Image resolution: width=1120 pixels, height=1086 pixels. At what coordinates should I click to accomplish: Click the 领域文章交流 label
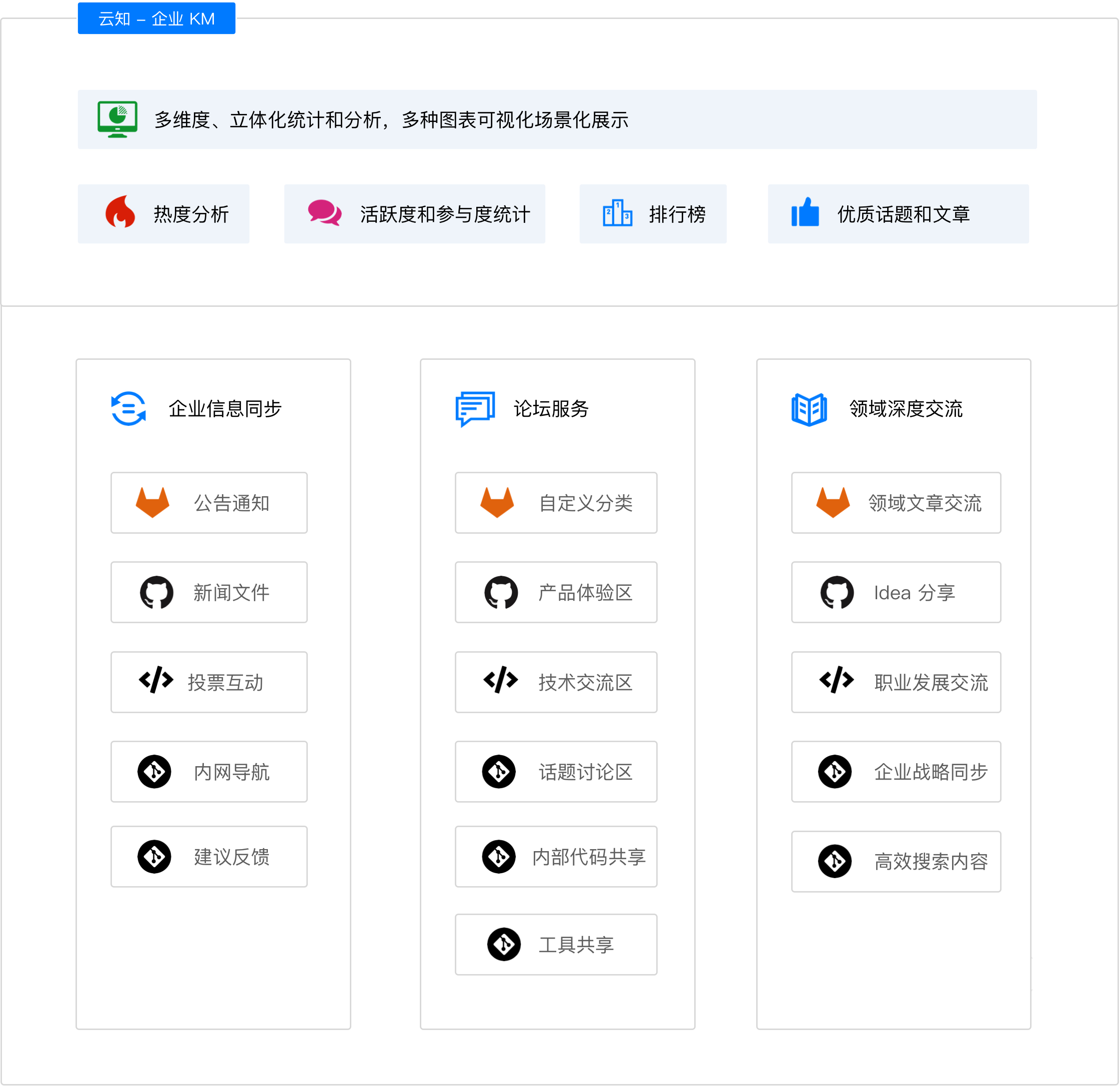click(925, 503)
